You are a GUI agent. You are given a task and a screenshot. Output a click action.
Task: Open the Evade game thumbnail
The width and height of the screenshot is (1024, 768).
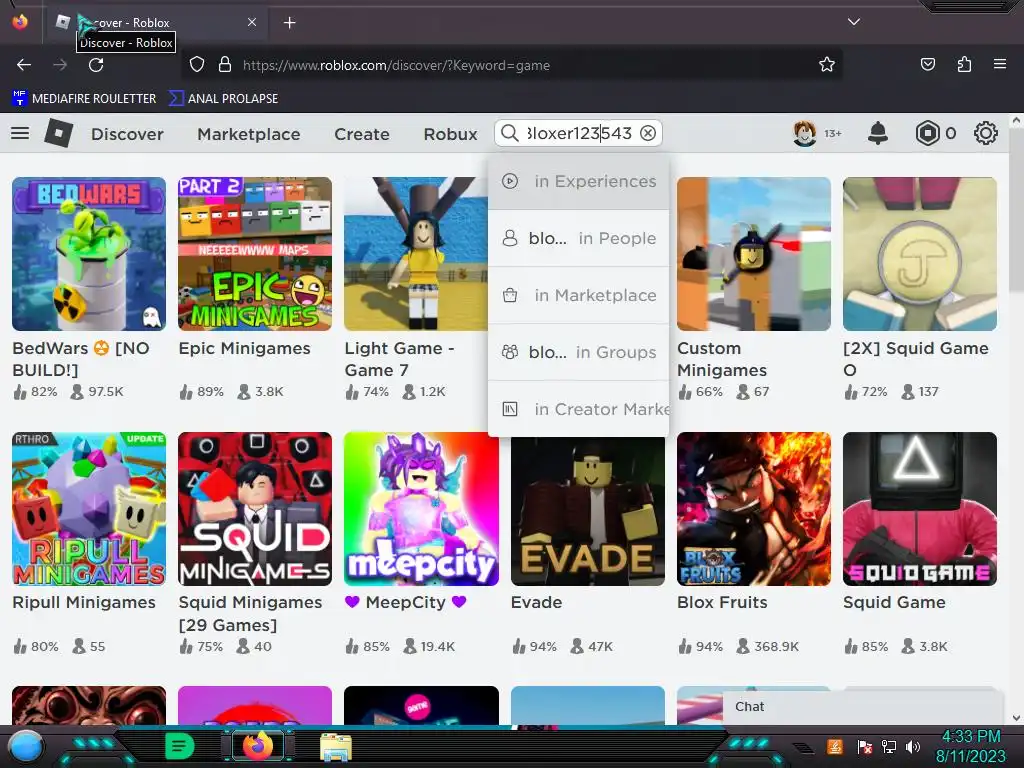pos(588,511)
